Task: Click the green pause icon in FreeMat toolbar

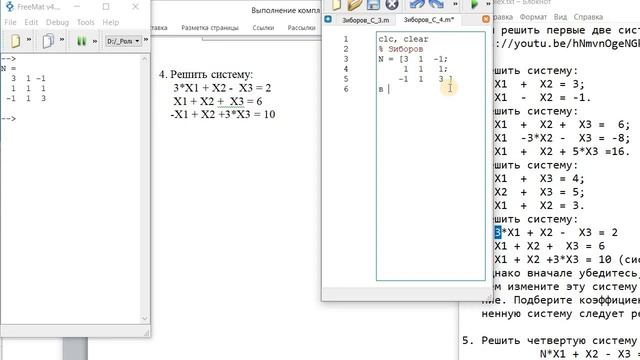Action: coord(82,41)
